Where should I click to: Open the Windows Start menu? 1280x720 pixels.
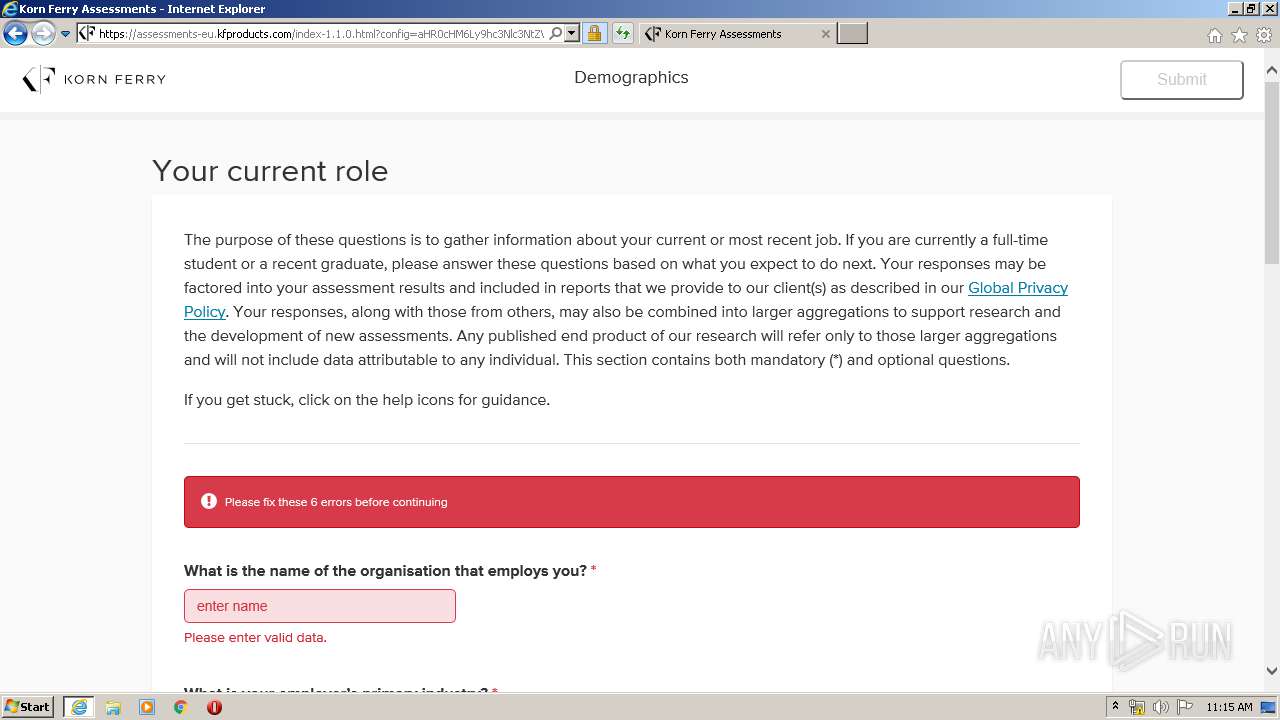click(x=28, y=706)
